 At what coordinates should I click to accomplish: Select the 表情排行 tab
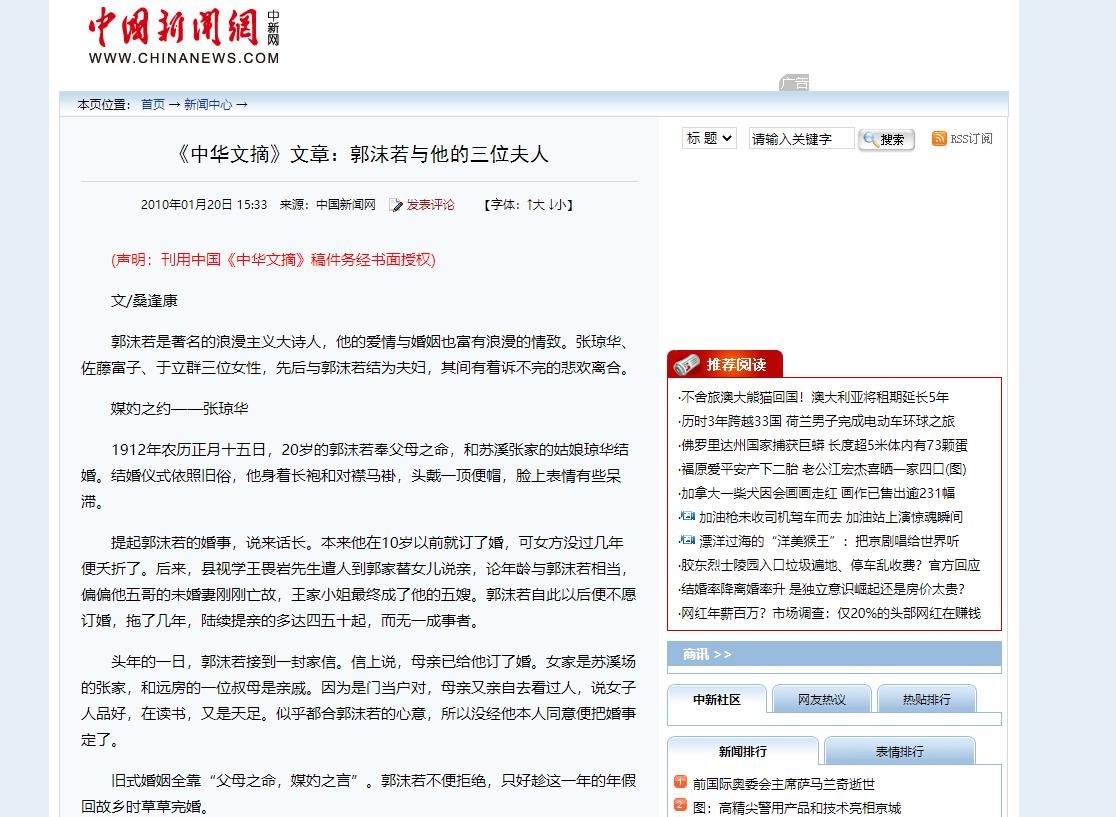(x=900, y=752)
